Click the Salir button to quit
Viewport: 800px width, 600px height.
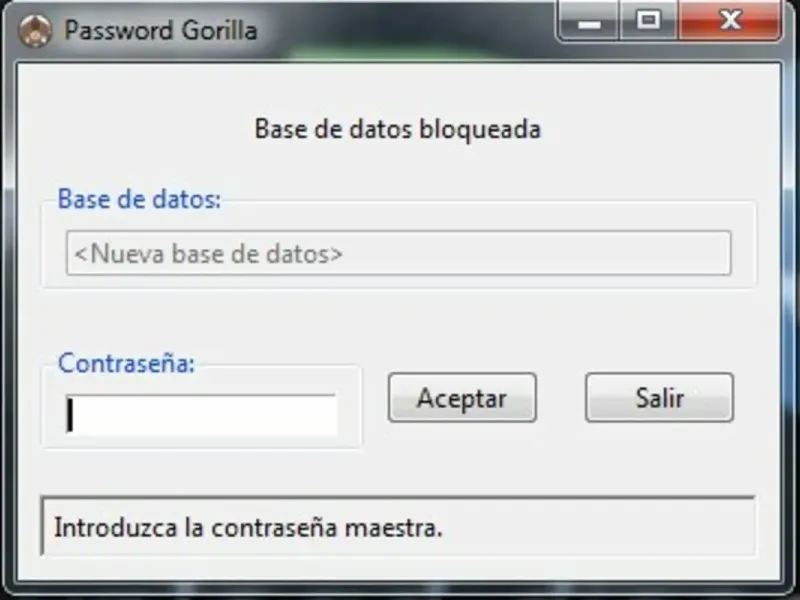tap(659, 397)
